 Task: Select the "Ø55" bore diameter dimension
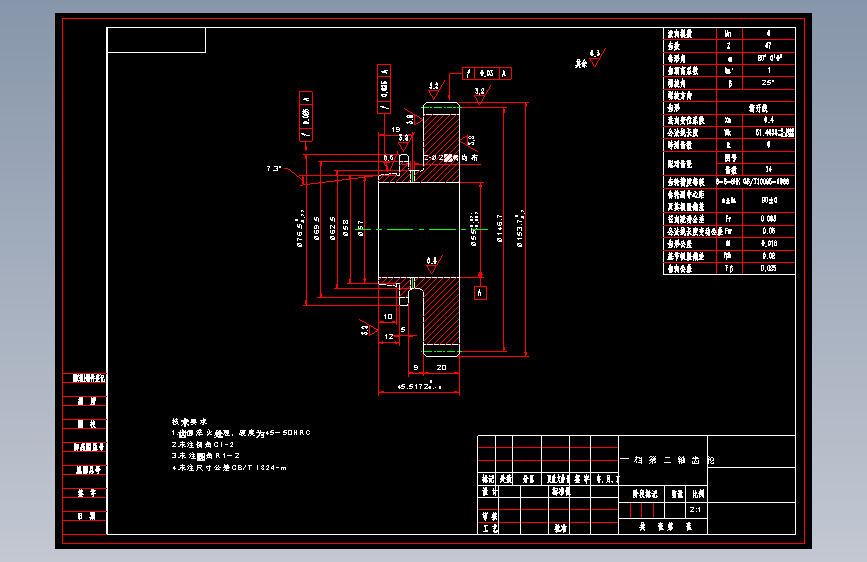[x=474, y=228]
